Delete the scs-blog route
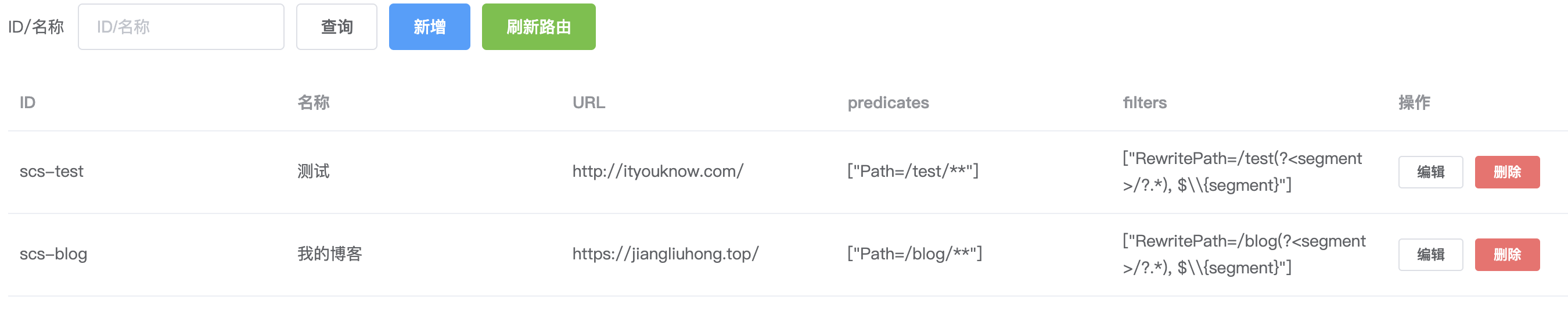The width and height of the screenshot is (1568, 335). click(x=1506, y=255)
